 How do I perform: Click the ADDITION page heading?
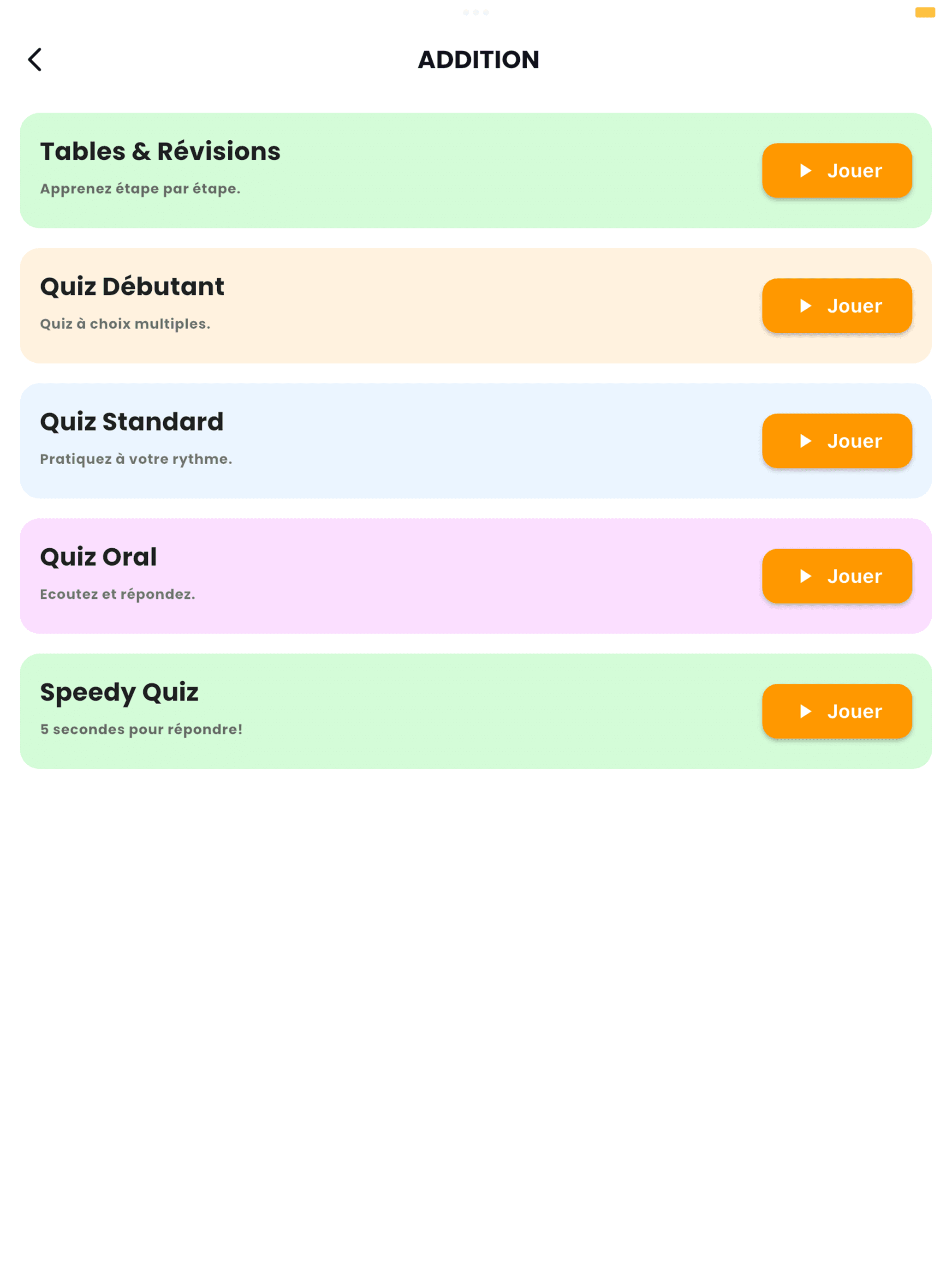(478, 60)
